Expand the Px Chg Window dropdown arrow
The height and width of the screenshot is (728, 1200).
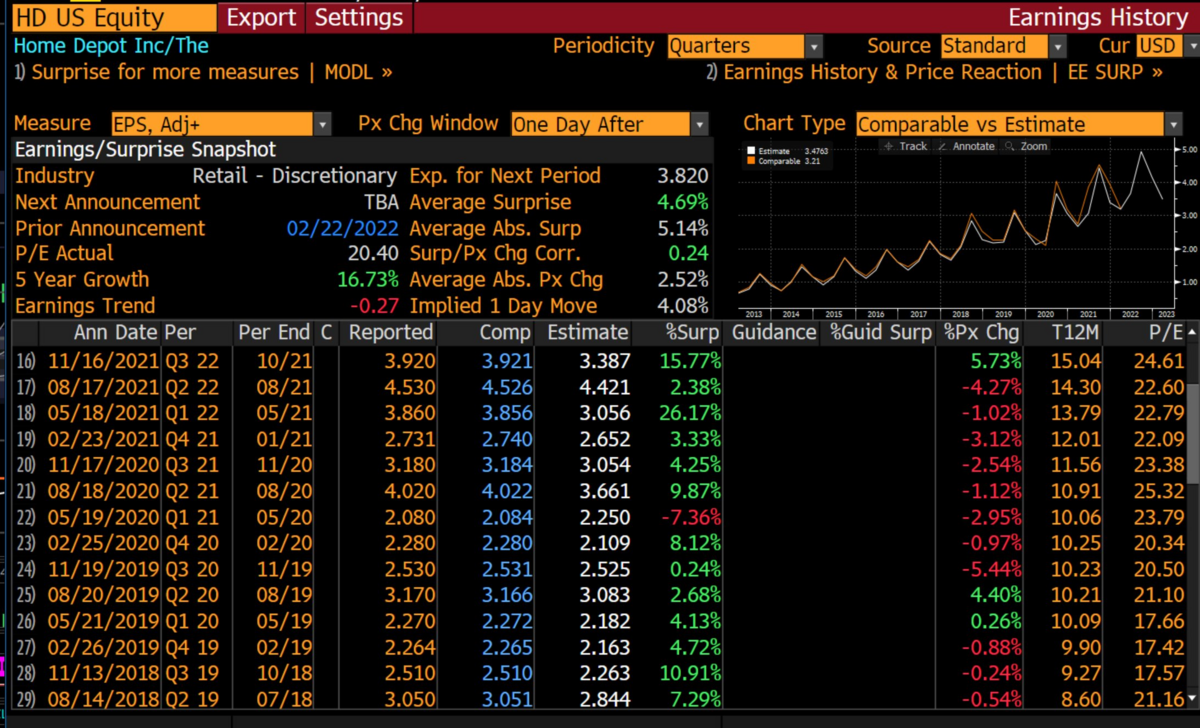point(700,125)
